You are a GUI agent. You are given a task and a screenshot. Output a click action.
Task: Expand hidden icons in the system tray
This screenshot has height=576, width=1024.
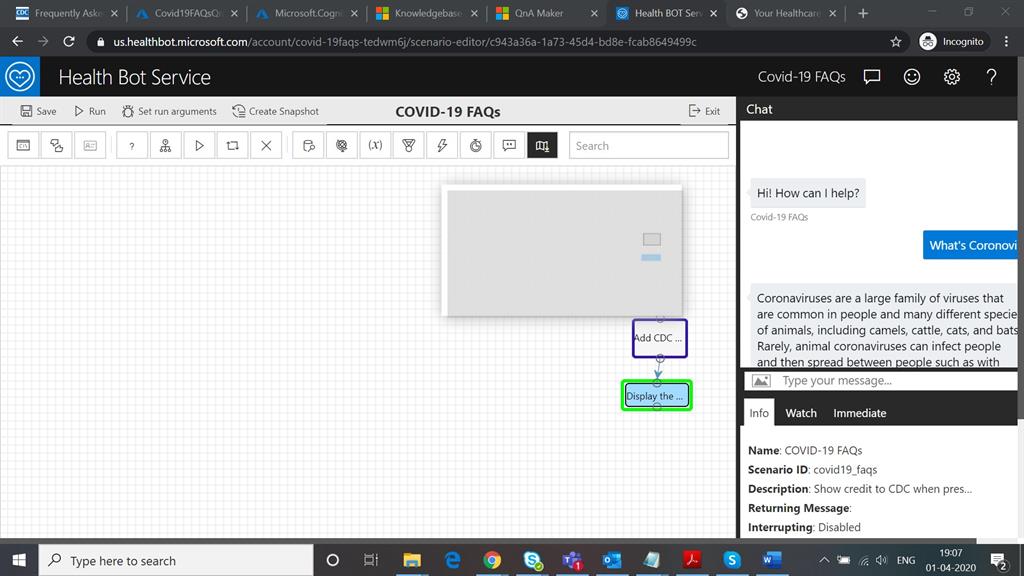pyautogui.click(x=823, y=560)
